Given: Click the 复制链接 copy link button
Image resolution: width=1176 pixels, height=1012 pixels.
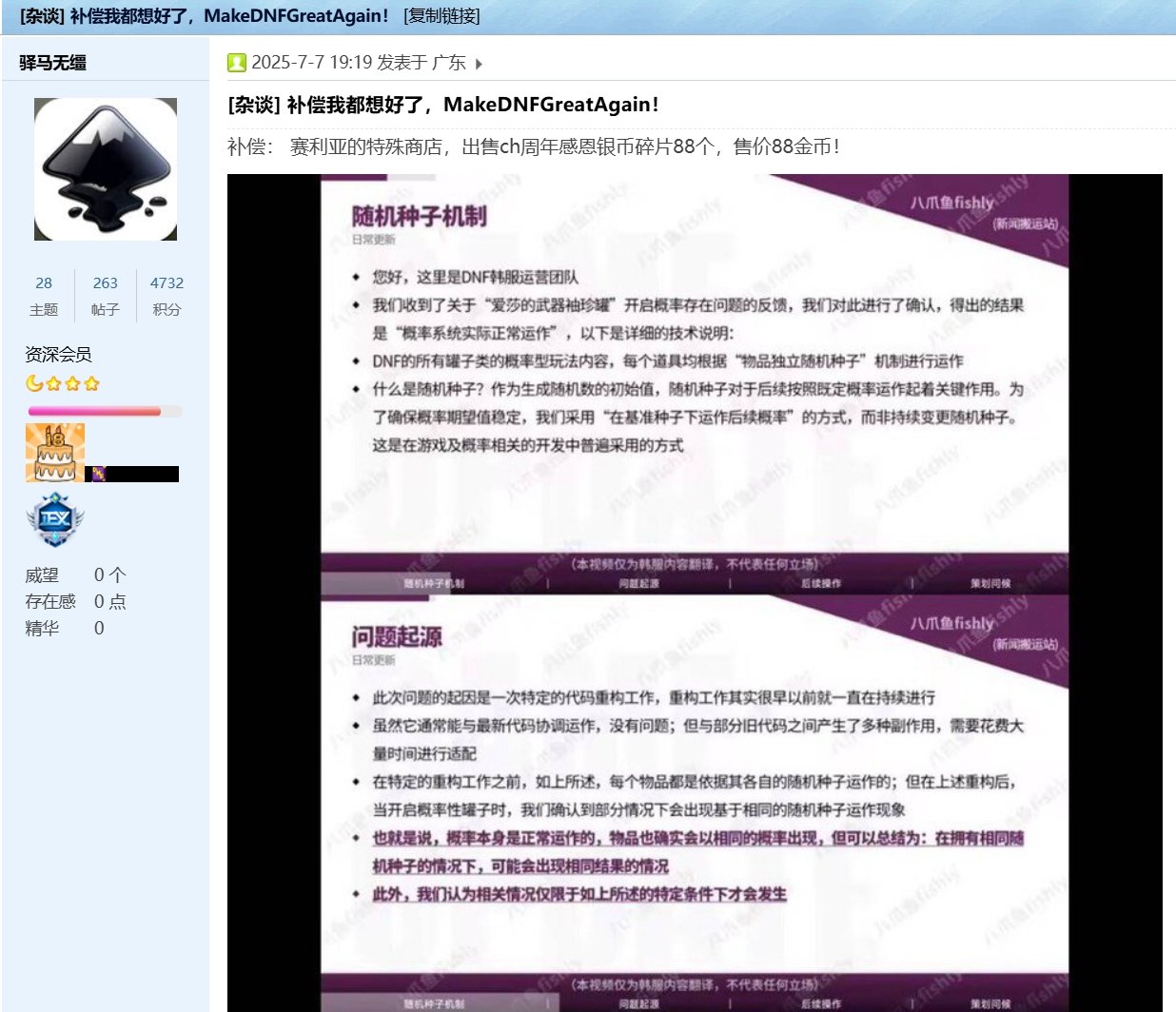Looking at the screenshot, I should [441, 16].
